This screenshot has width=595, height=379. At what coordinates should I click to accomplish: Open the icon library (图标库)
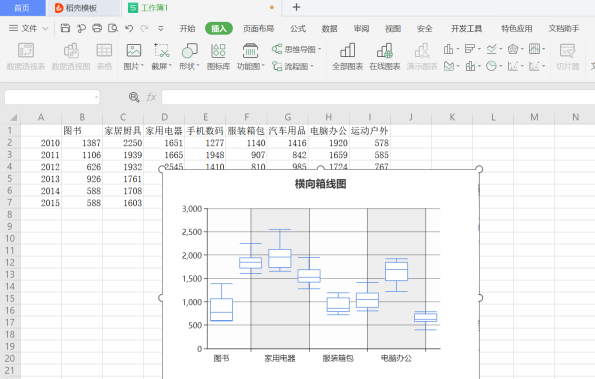pos(218,57)
